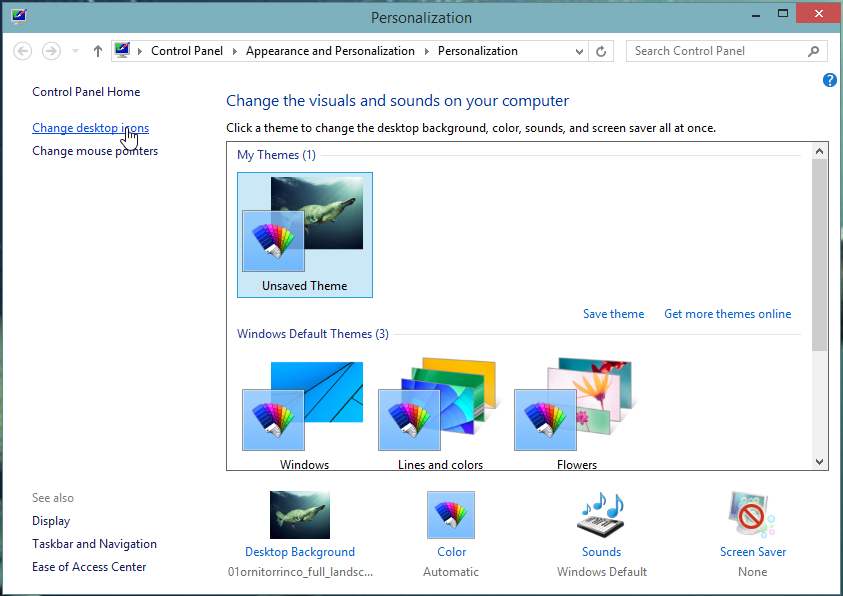Open the Sounds icon with music notes
Viewport: 843px width, 596px height.
601,516
